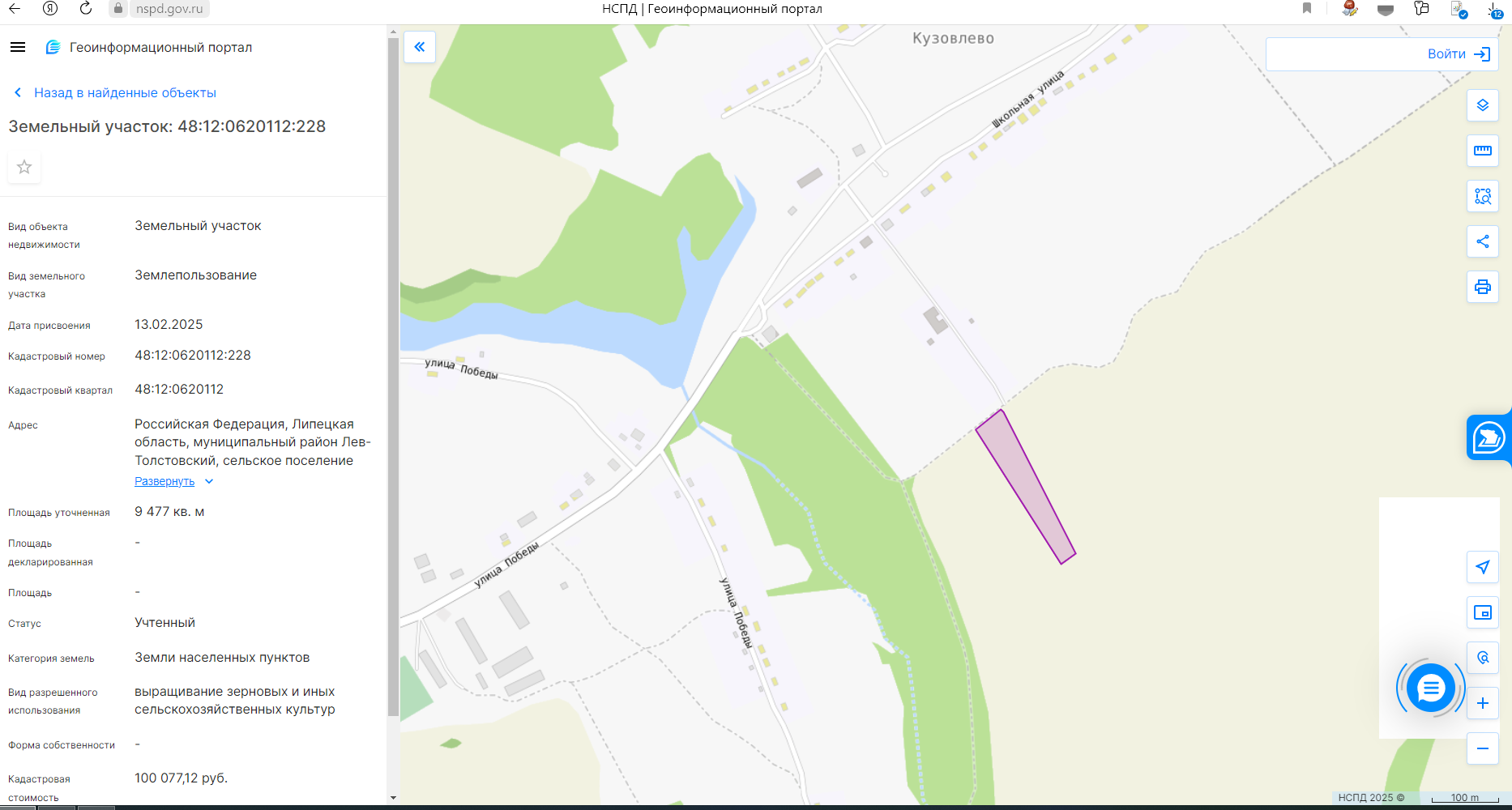Zoom in on the map
The height and width of the screenshot is (810, 1512).
(x=1482, y=703)
